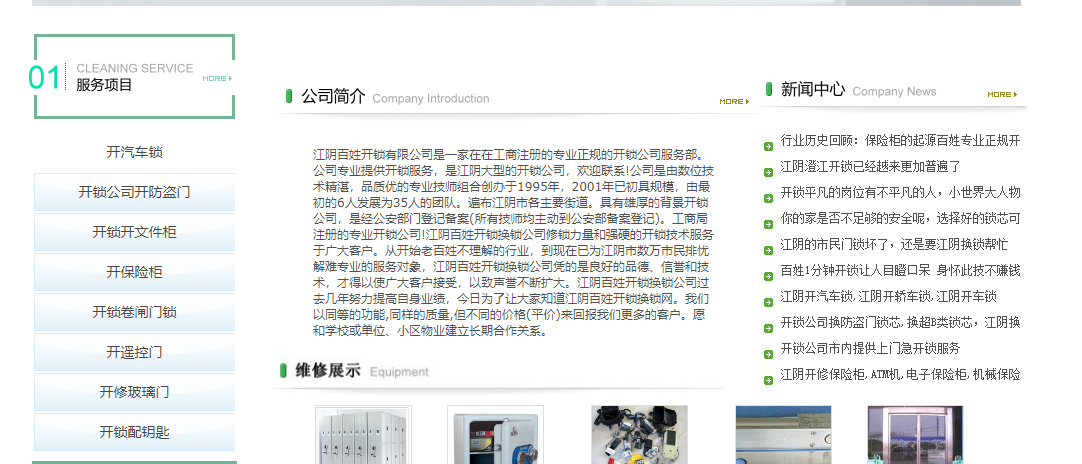This screenshot has height=464, width=1082.
Task: Select 开锁公司开防盗门 menu item
Action: coord(134,192)
